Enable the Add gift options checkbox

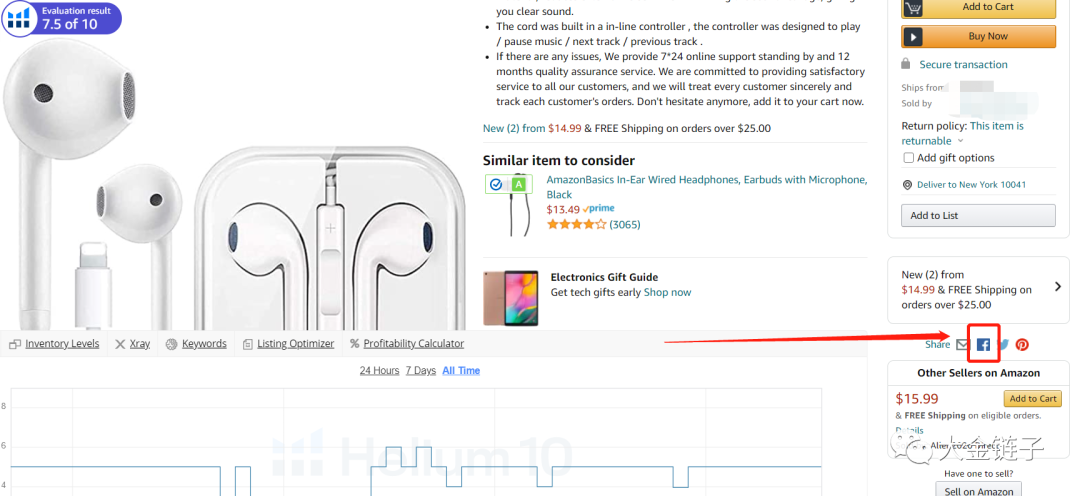[x=908, y=158]
